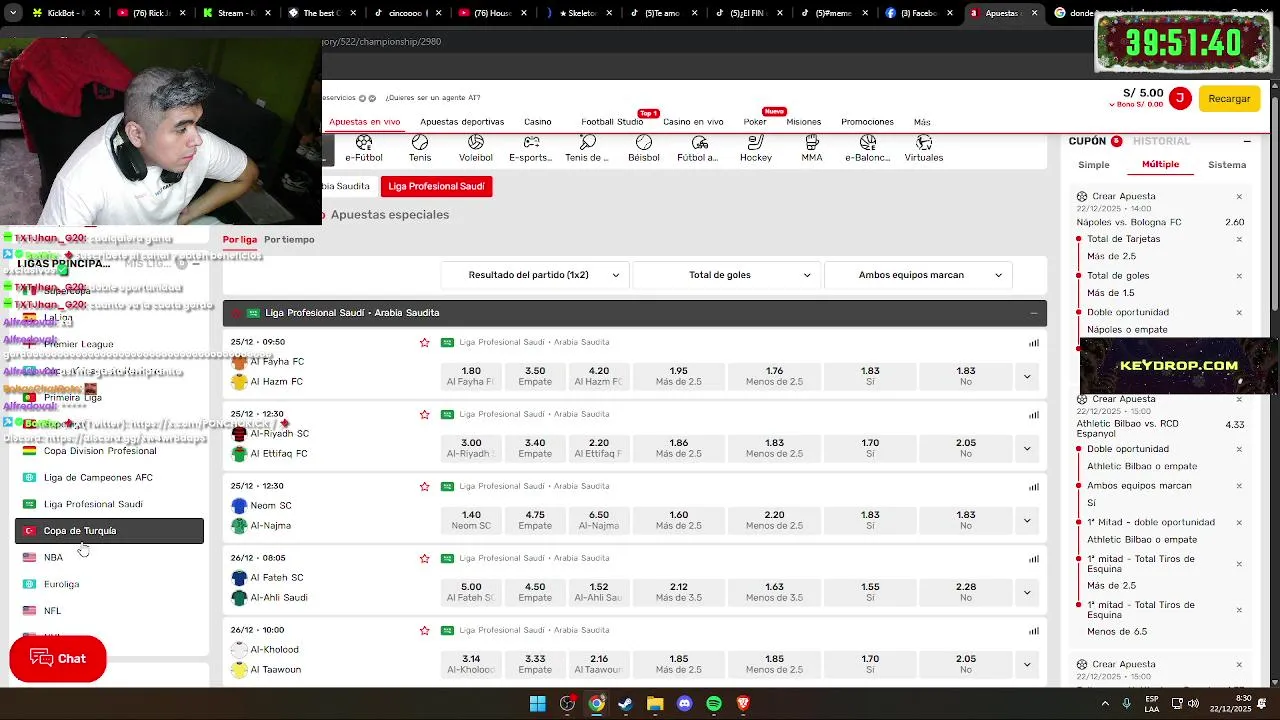Favorite the Al Fateh SC match star
This screenshot has width=1280, height=720.
pyautogui.click(x=425, y=558)
